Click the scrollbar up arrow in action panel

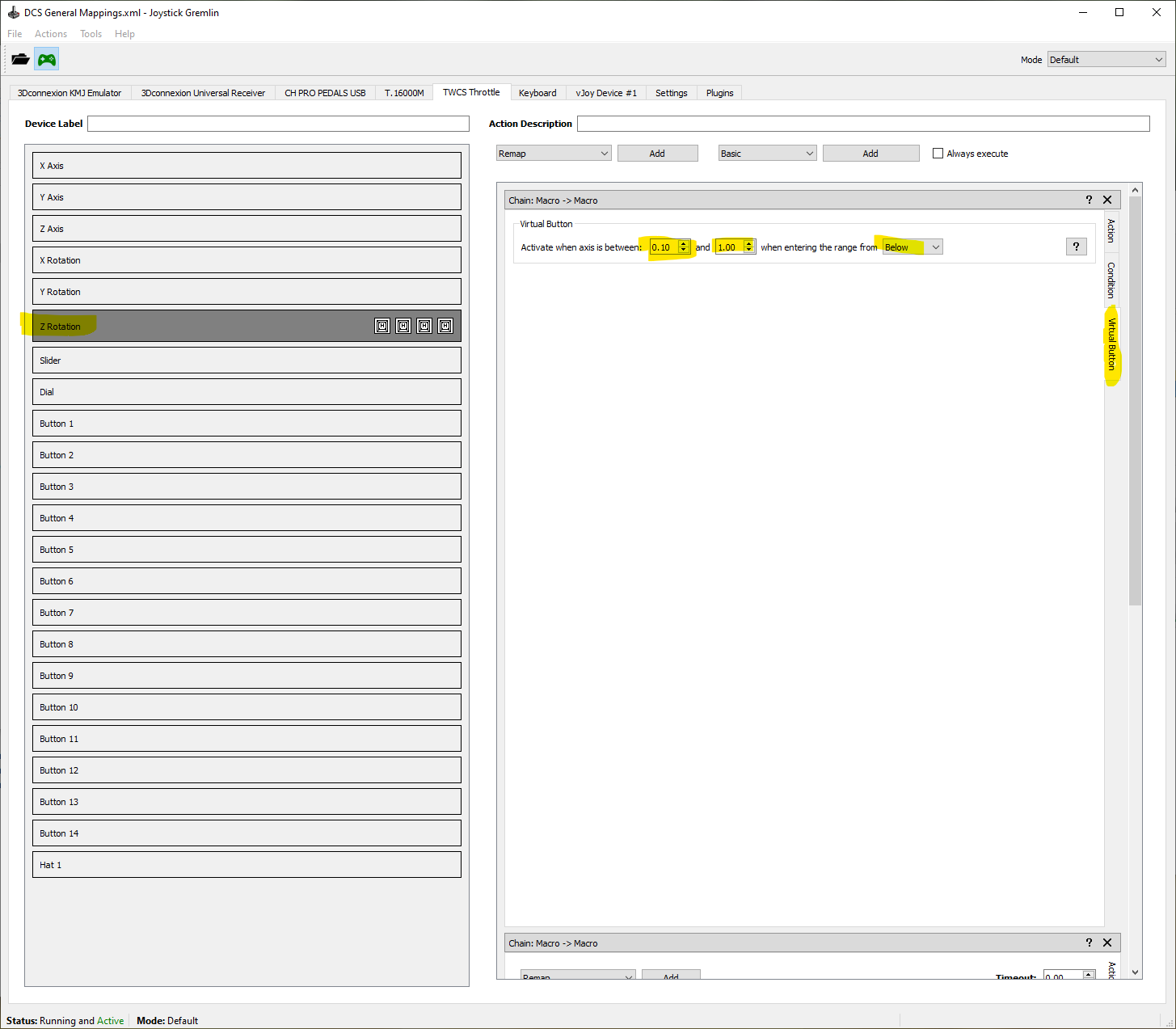tap(1135, 190)
